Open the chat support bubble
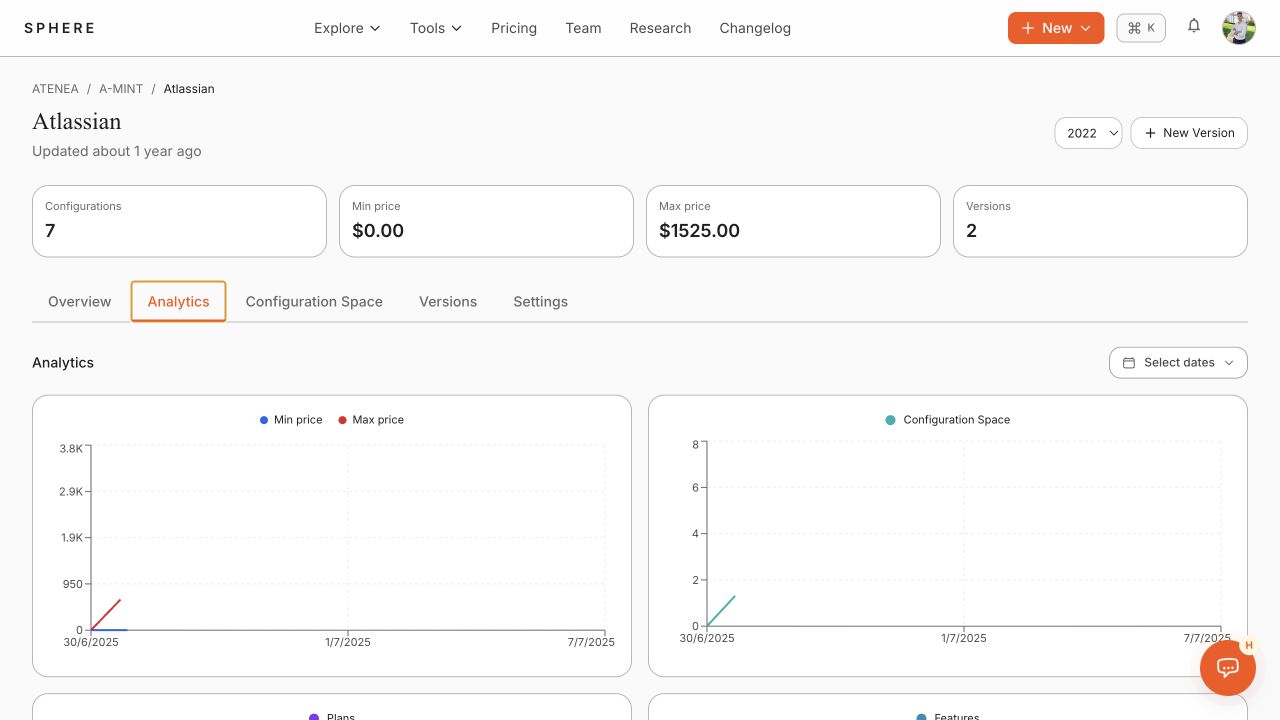1280x720 pixels. (1227, 667)
